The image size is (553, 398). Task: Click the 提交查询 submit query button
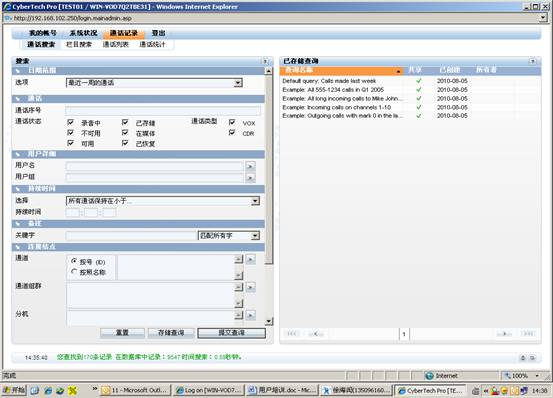coord(231,333)
